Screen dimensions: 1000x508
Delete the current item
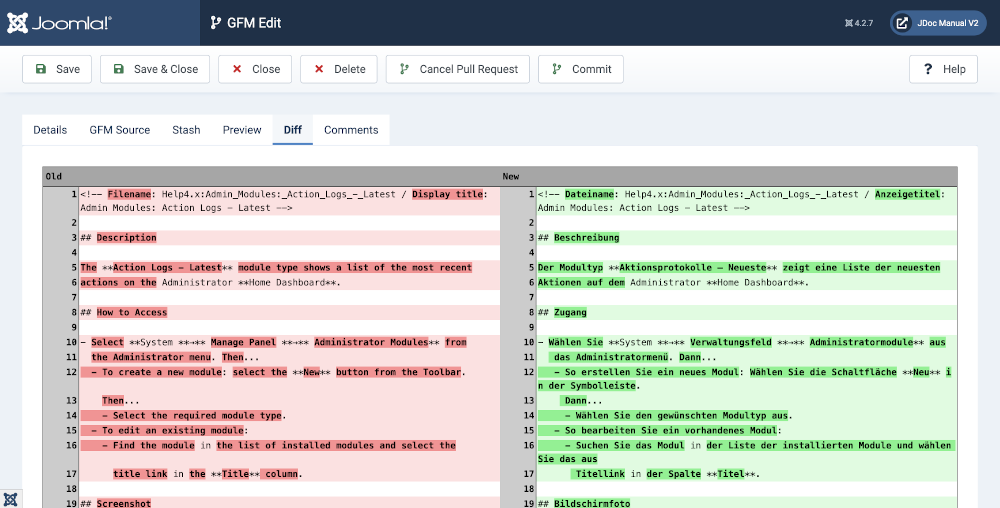[339, 69]
